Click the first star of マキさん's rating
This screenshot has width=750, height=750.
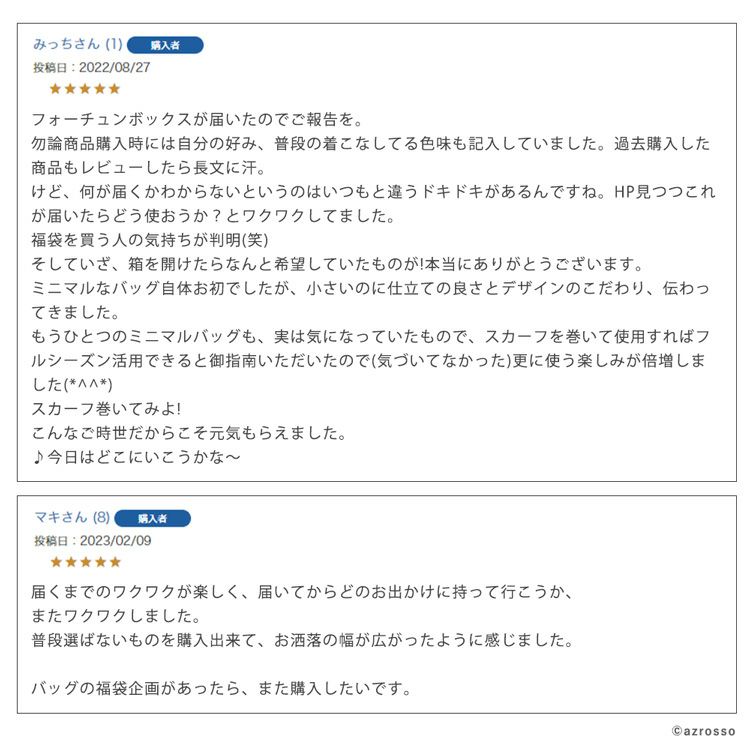point(56,562)
